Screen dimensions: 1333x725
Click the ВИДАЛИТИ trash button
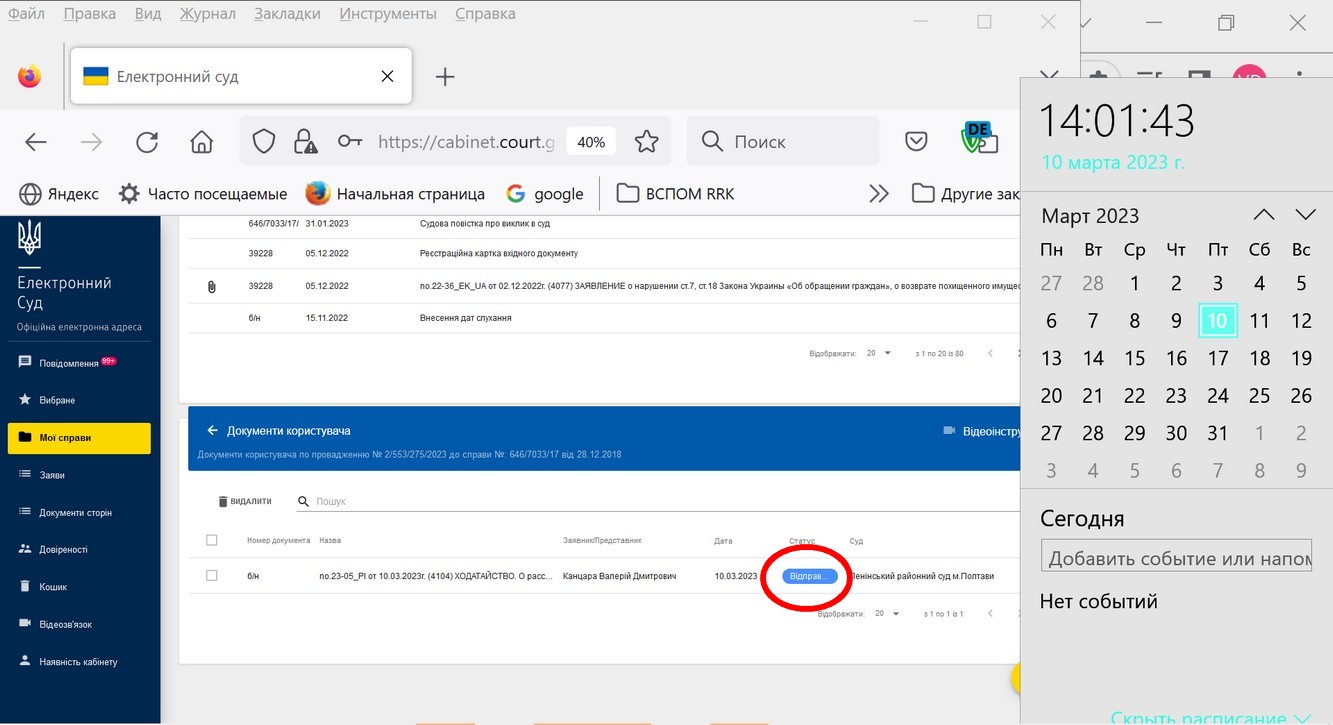pos(244,501)
